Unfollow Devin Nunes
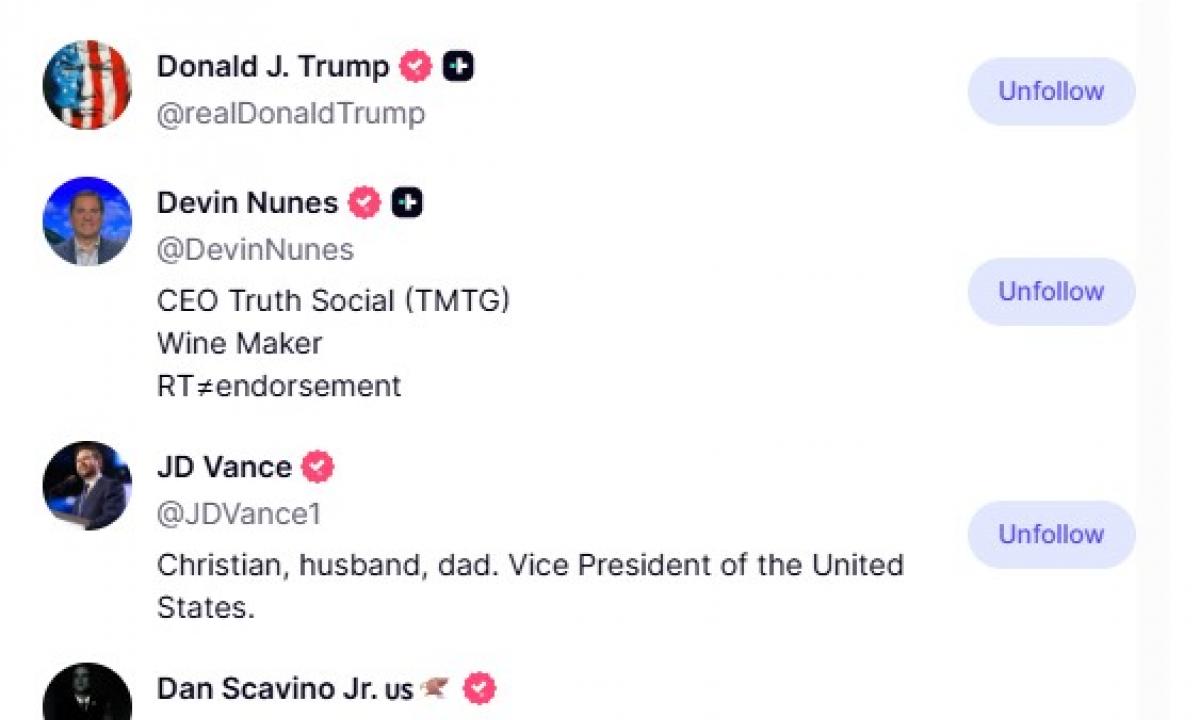This screenshot has height=720, width=1200. (1051, 292)
